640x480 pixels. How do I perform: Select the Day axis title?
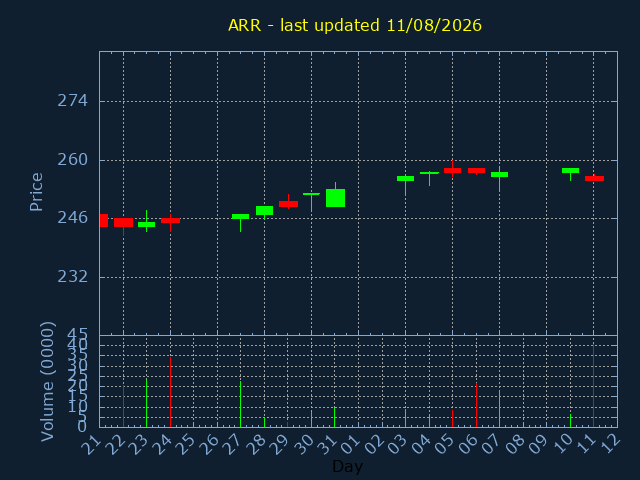347,466
